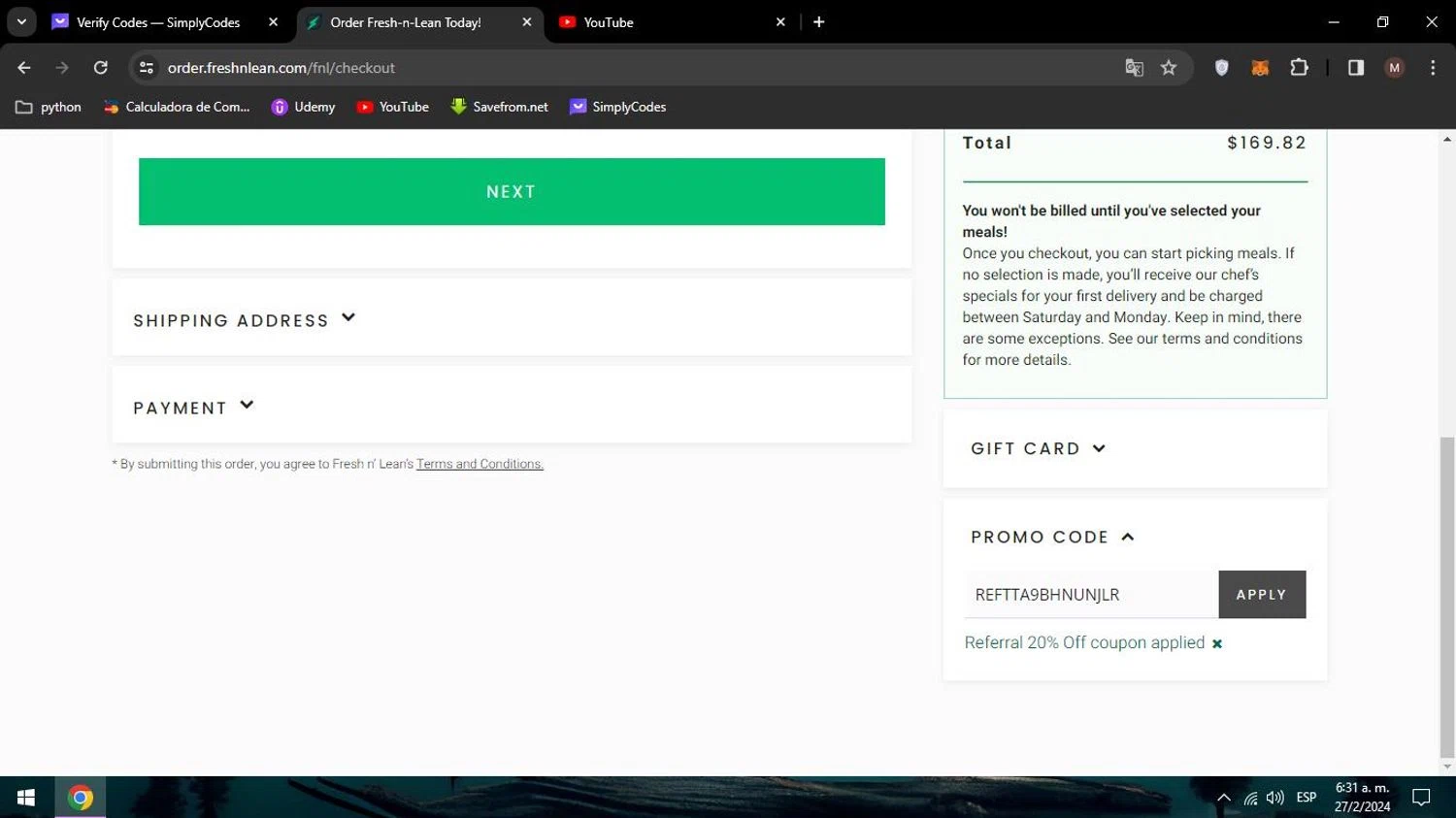The width and height of the screenshot is (1456, 818).
Task: Collapse the Promo Code section
Action: coord(1053,537)
